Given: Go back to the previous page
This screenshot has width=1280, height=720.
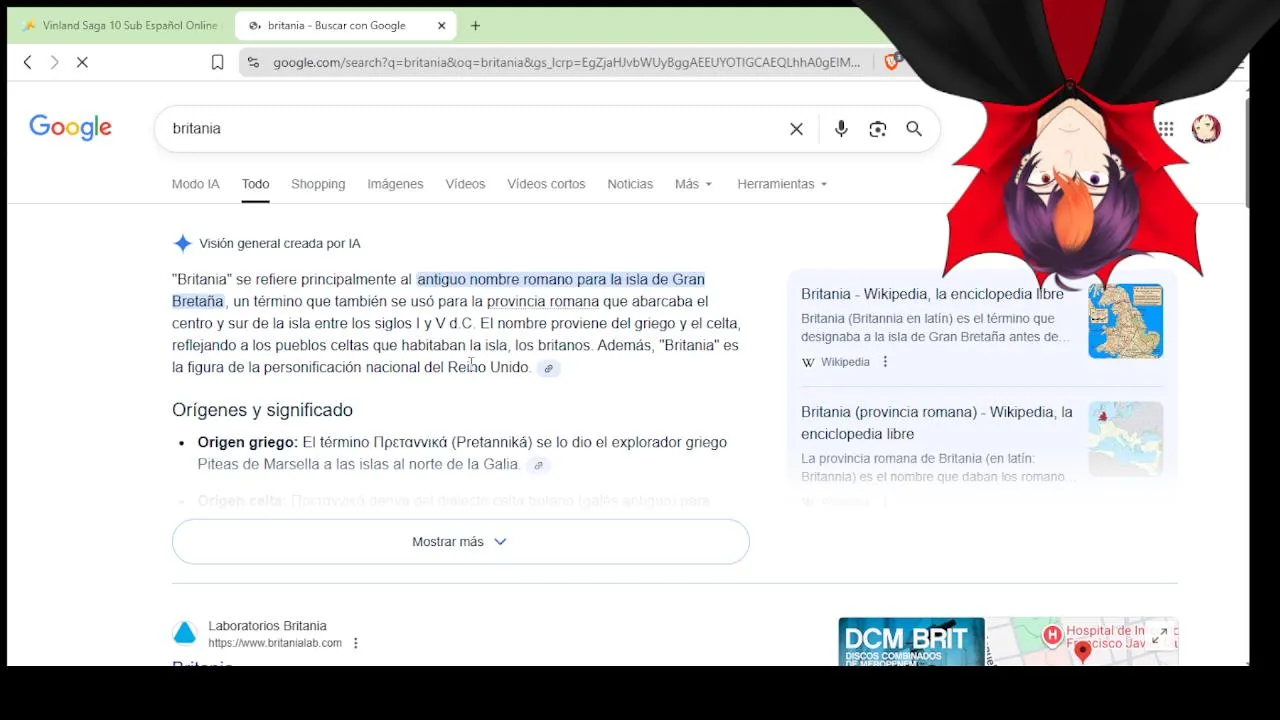Looking at the screenshot, I should pyautogui.click(x=28, y=62).
